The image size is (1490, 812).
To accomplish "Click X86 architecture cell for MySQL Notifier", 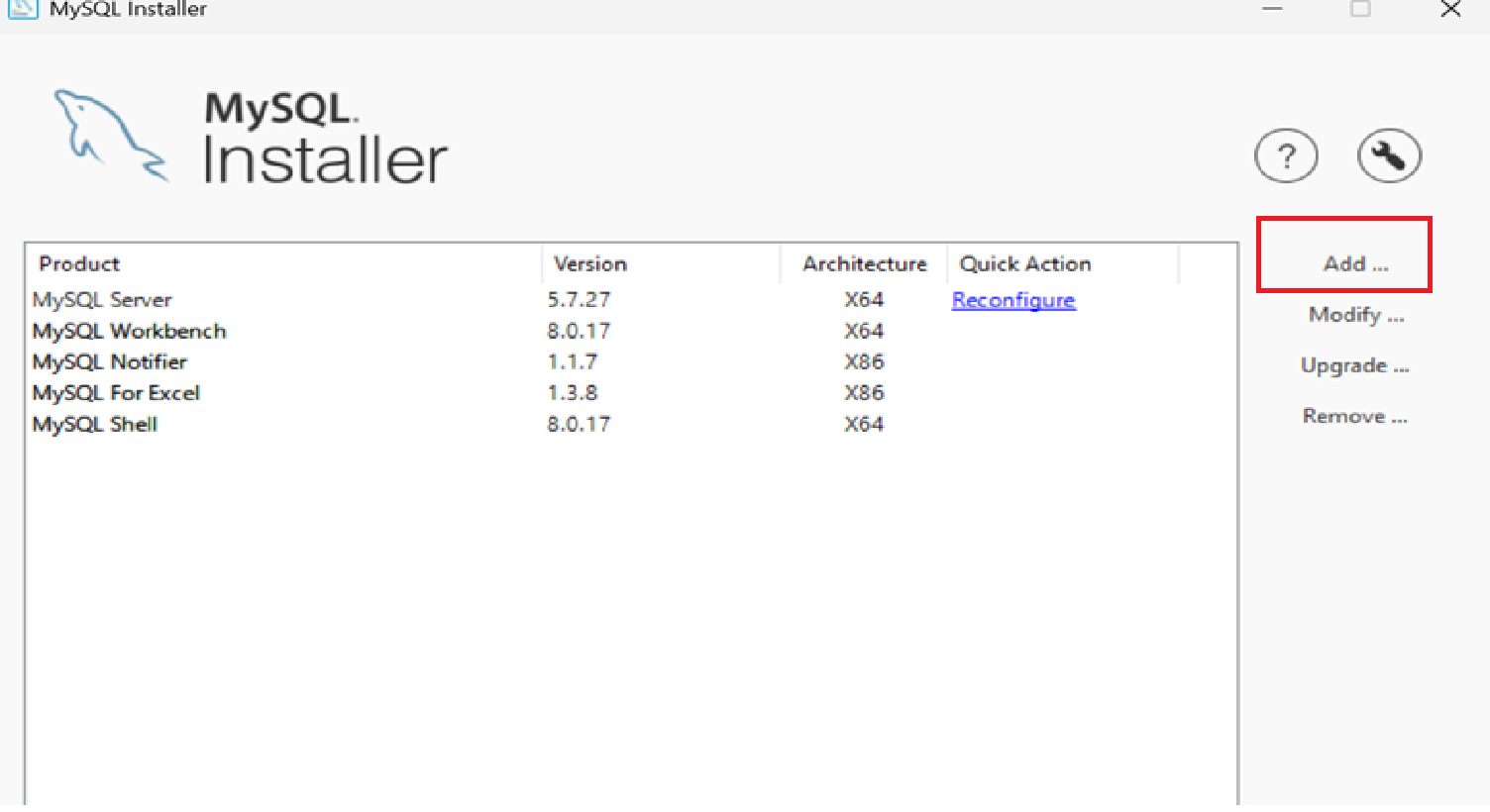I will [x=864, y=361].
